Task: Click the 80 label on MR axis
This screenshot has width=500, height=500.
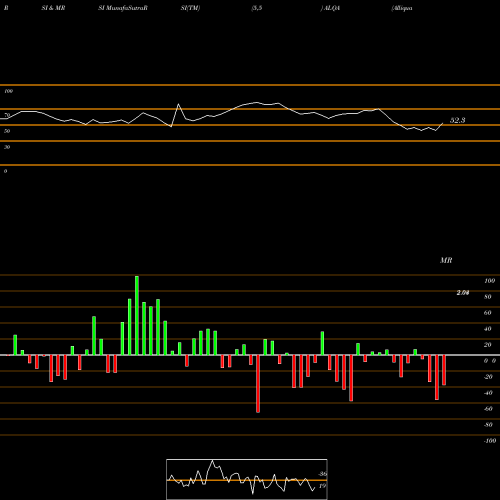Action: click(x=488, y=297)
